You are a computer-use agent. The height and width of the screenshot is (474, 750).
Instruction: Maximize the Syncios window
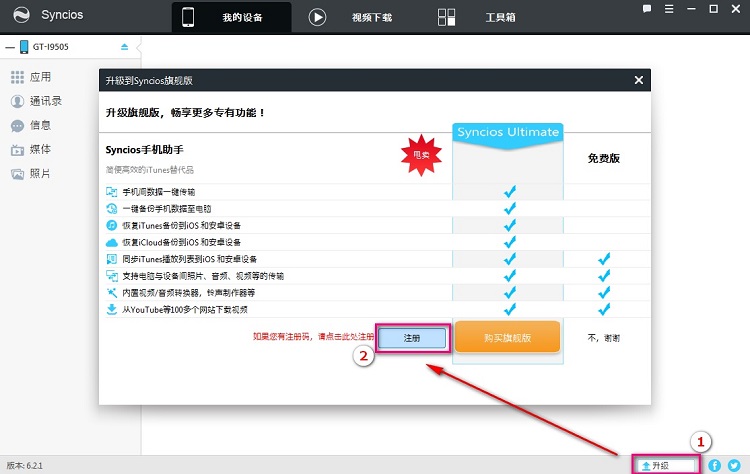click(x=713, y=9)
